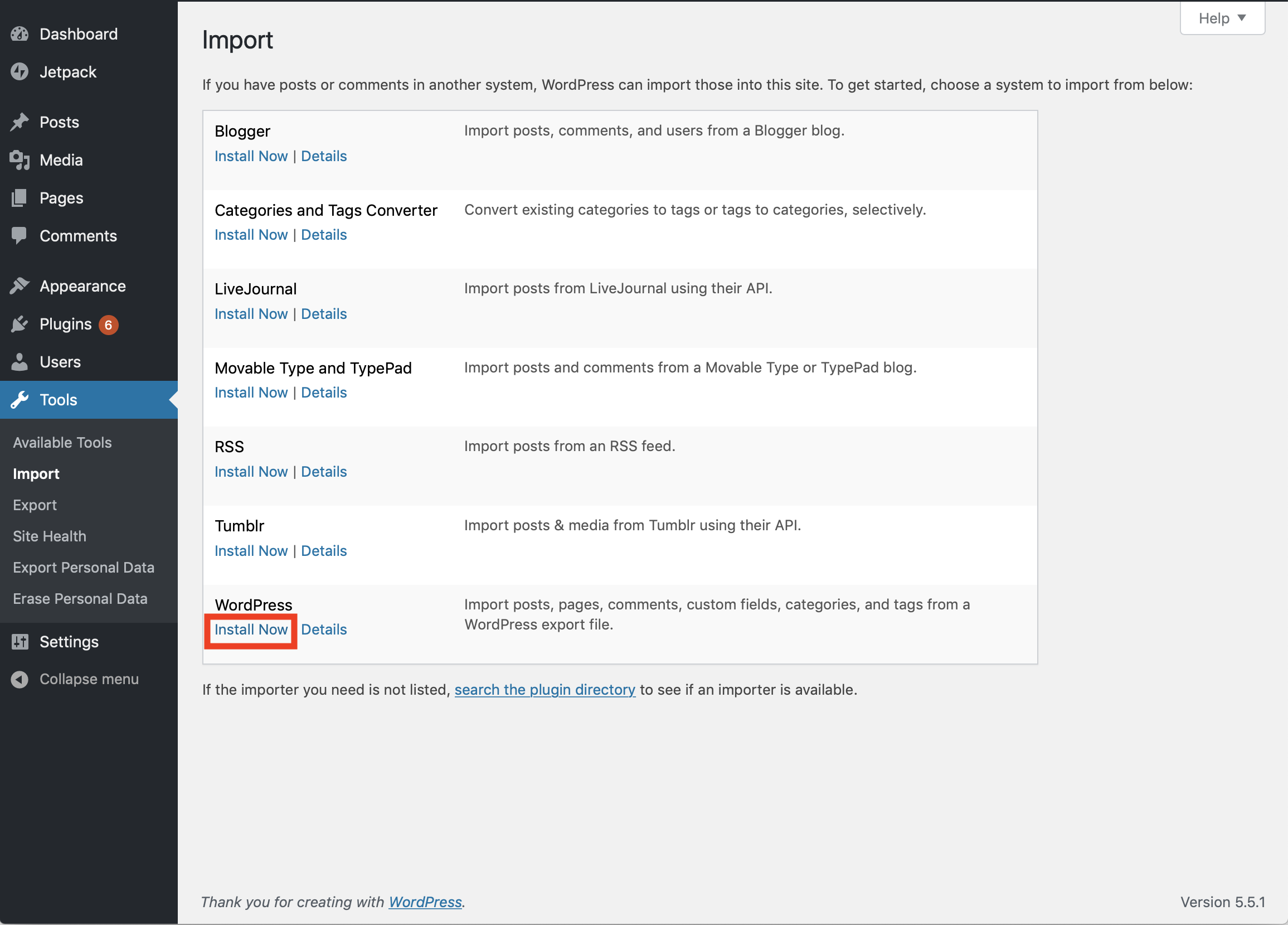The width and height of the screenshot is (1288, 925).
Task: Click the Plugins update count badge
Action: click(x=108, y=325)
